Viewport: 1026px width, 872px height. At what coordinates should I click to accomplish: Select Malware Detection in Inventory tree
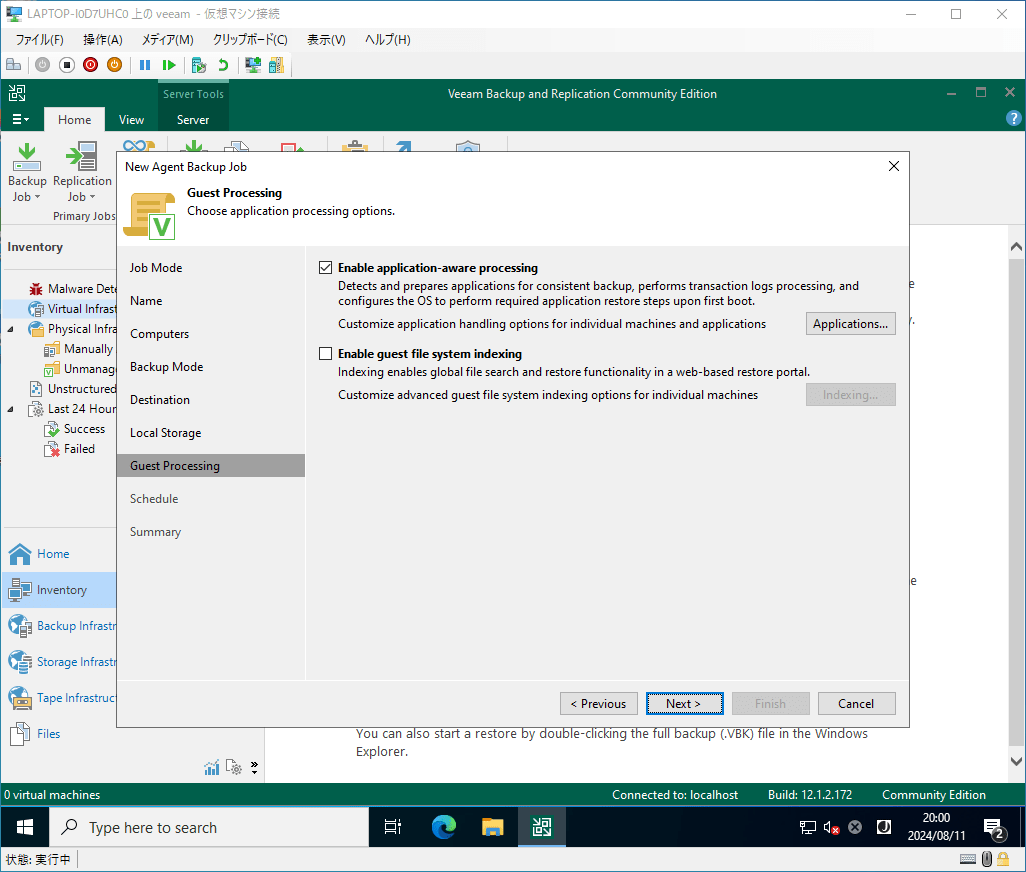tap(72, 288)
